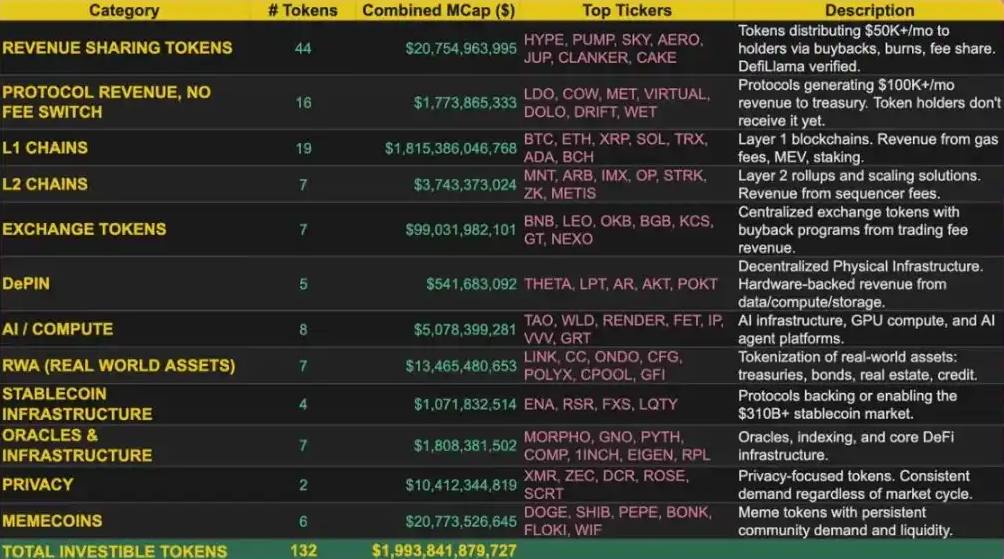
Task: Click market cap $20,773,526,645
Action: tap(461, 522)
